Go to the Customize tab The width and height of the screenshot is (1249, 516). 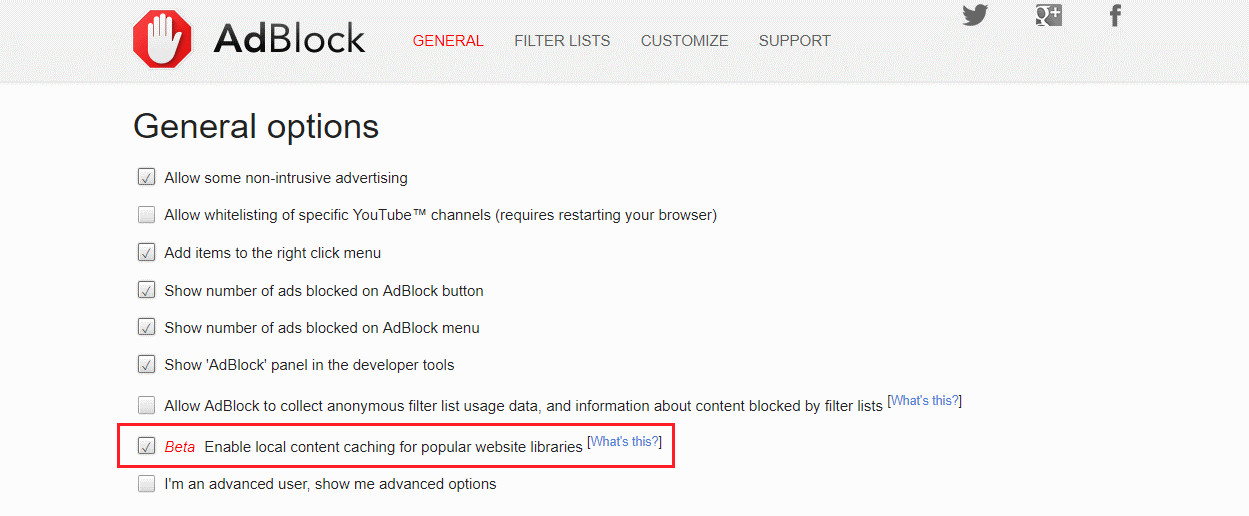click(x=684, y=41)
